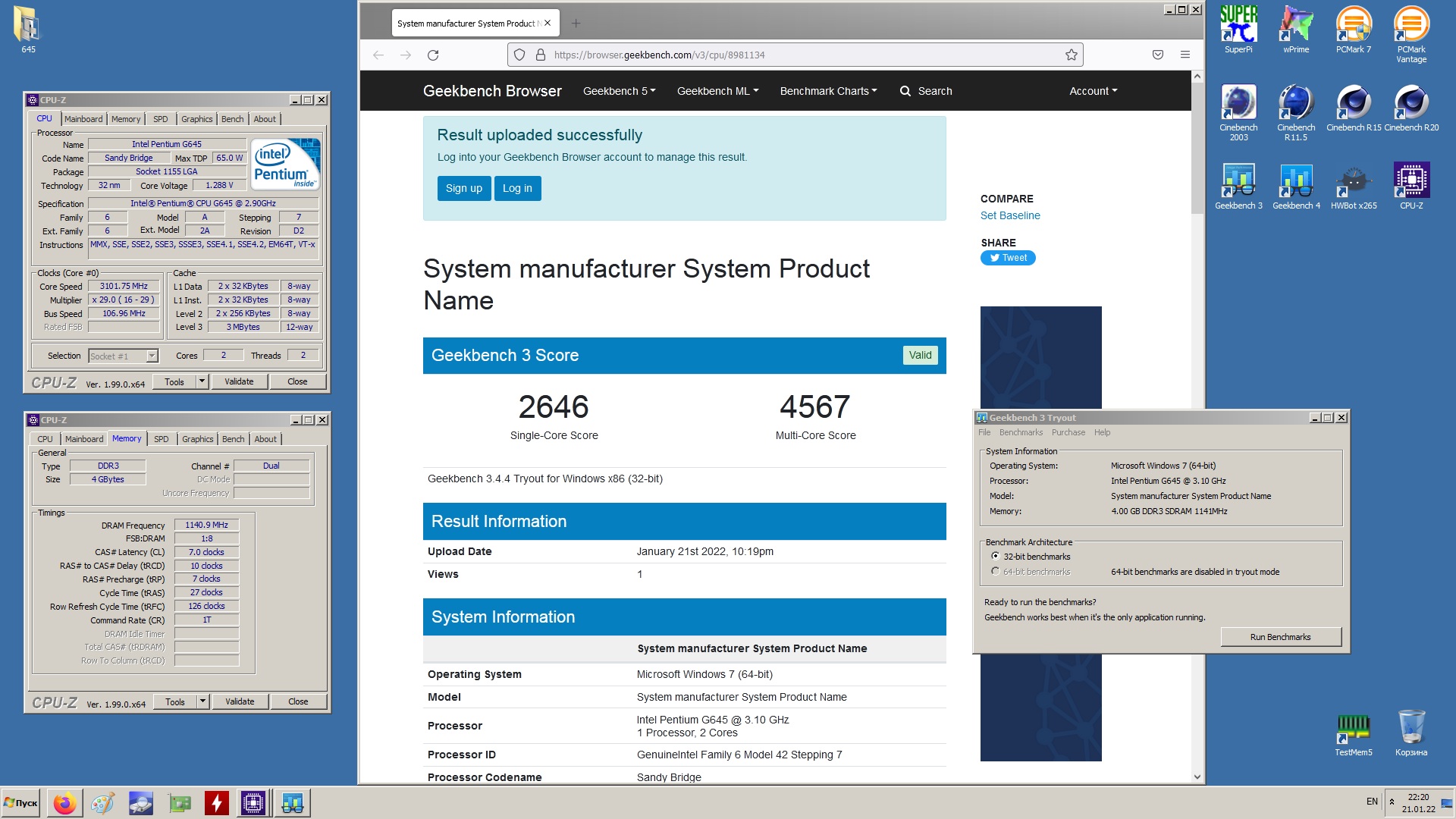1456x819 pixels.
Task: Expand the Benchmark Charts dropdown
Action: click(x=828, y=91)
